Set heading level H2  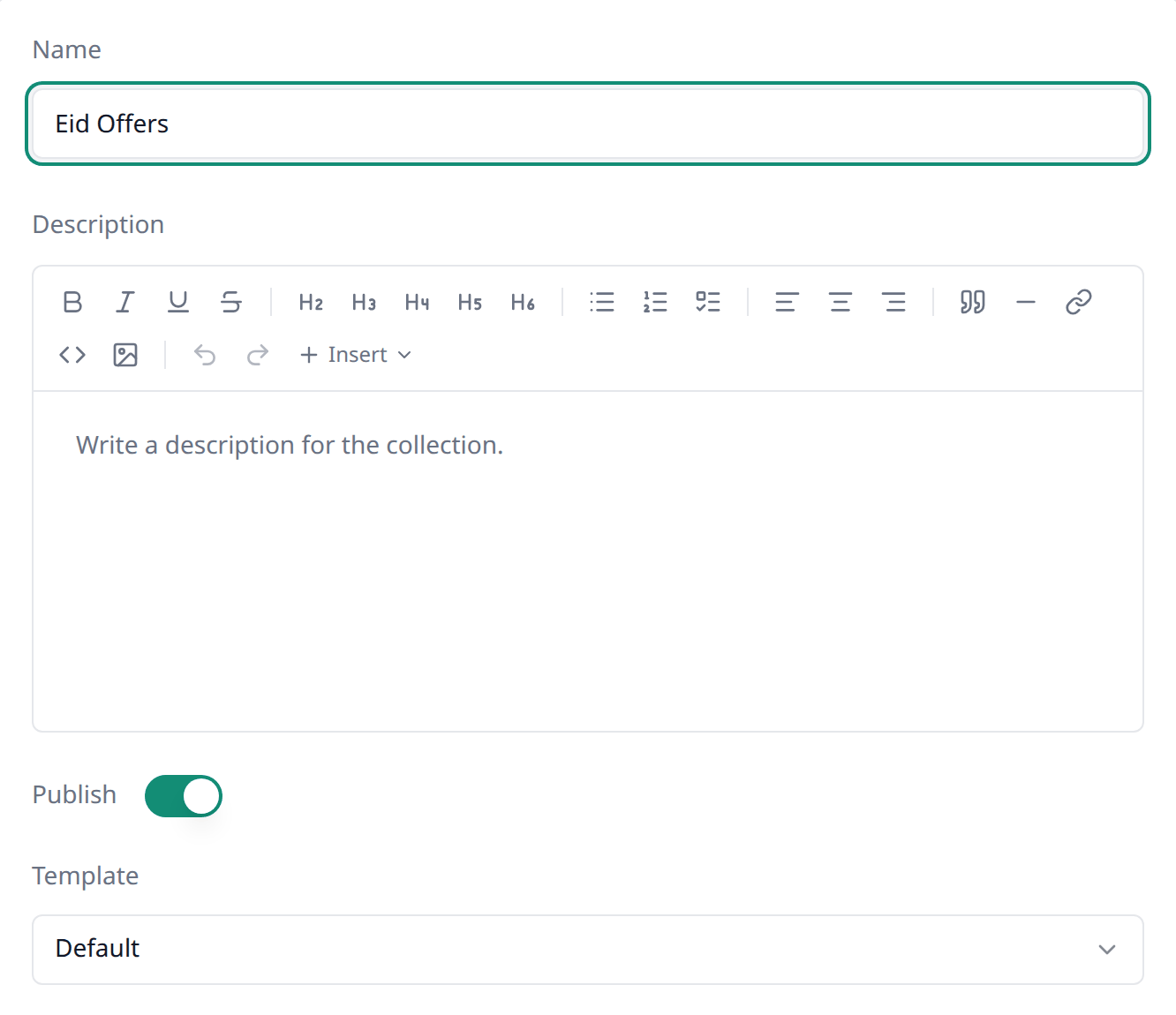[x=311, y=302]
